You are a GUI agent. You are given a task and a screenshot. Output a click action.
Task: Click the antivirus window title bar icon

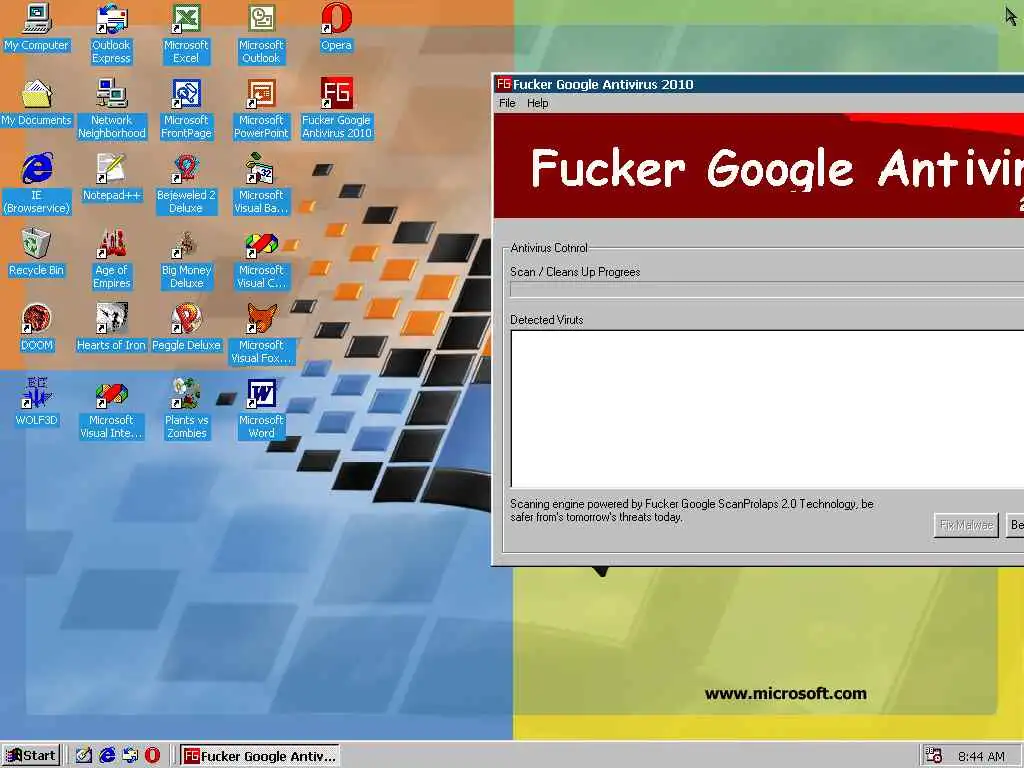(x=504, y=84)
